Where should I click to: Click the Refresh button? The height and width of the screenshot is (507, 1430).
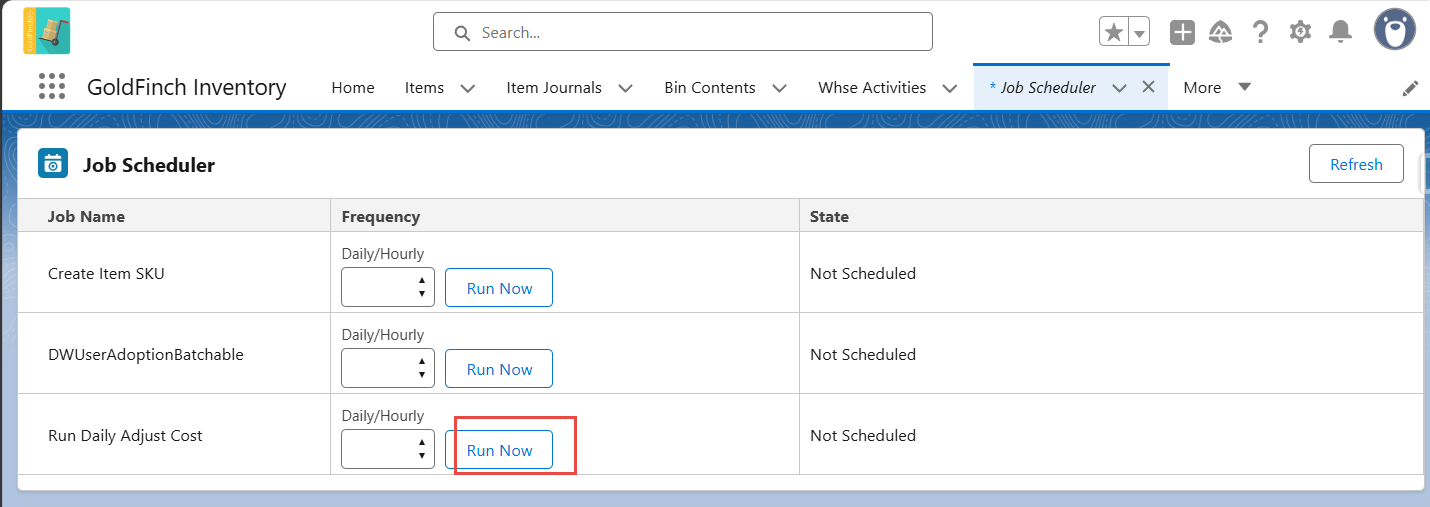click(1356, 164)
